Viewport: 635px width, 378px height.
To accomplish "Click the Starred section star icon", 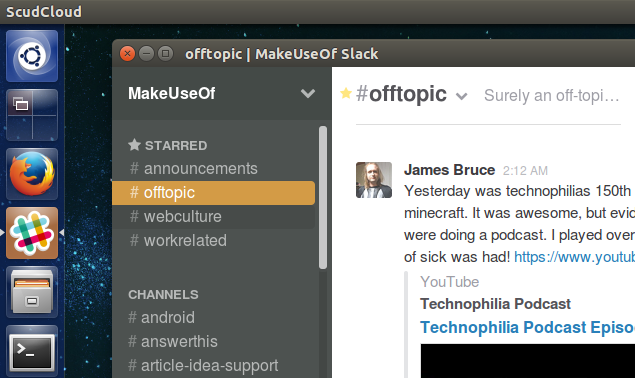I will [x=134, y=145].
